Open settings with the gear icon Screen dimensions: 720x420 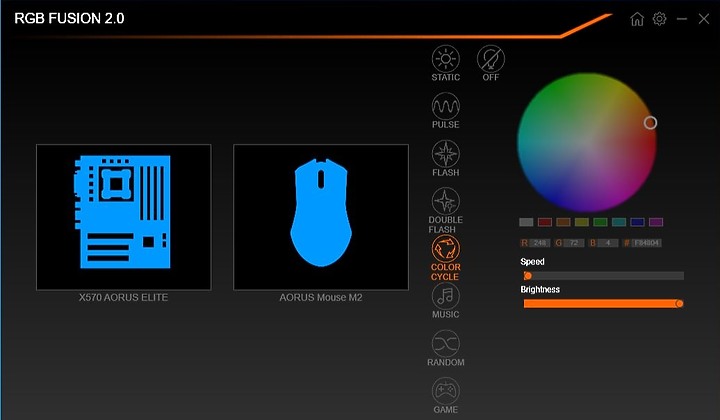click(659, 19)
